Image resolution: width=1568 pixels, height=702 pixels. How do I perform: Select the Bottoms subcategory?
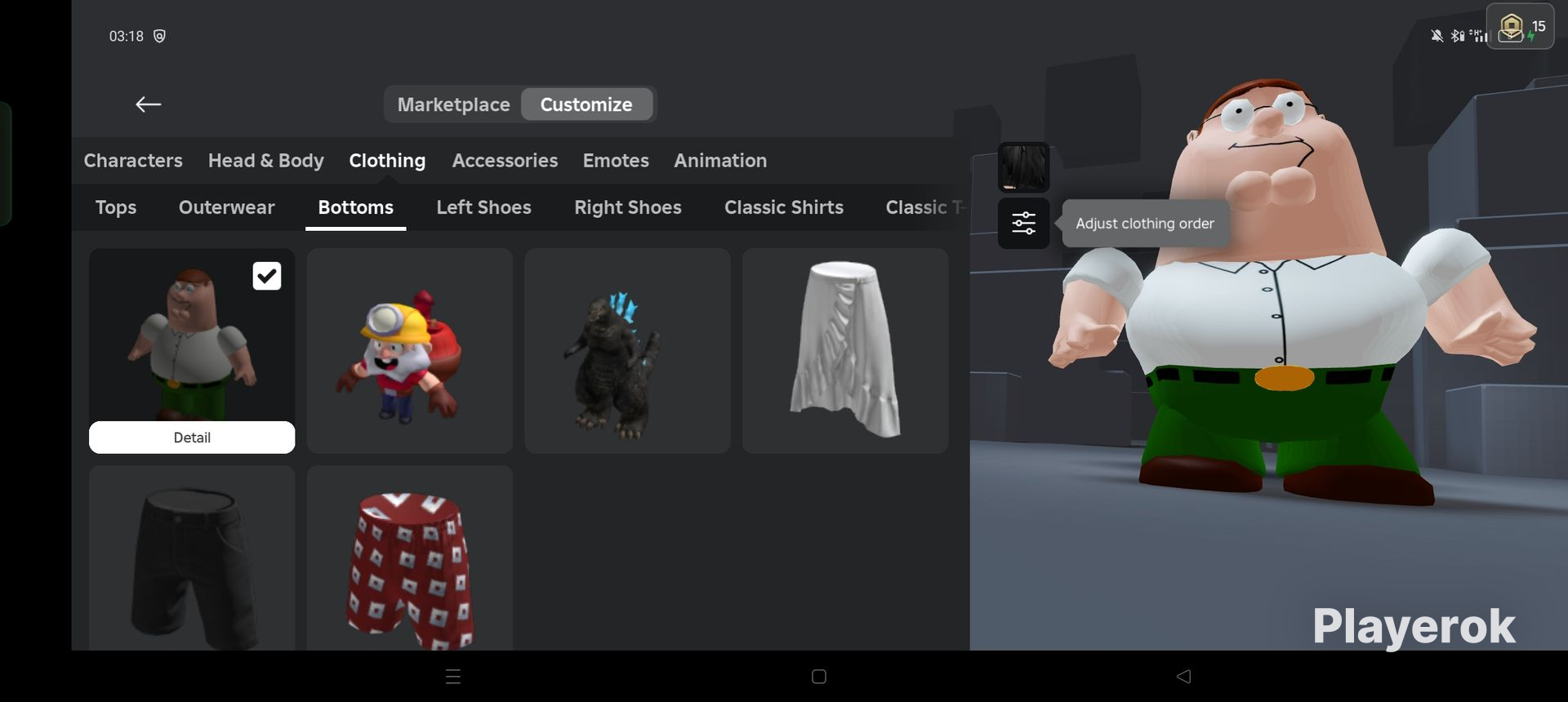tap(355, 208)
